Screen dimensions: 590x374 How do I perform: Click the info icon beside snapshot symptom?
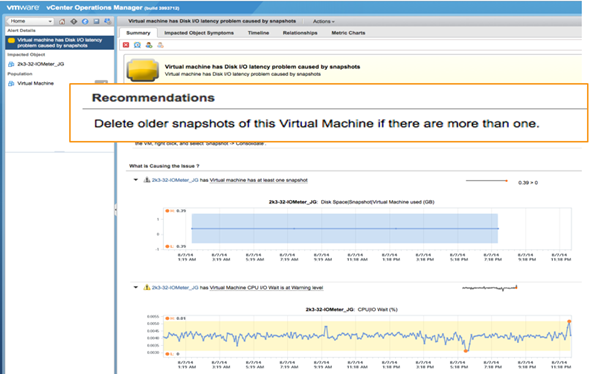click(147, 180)
